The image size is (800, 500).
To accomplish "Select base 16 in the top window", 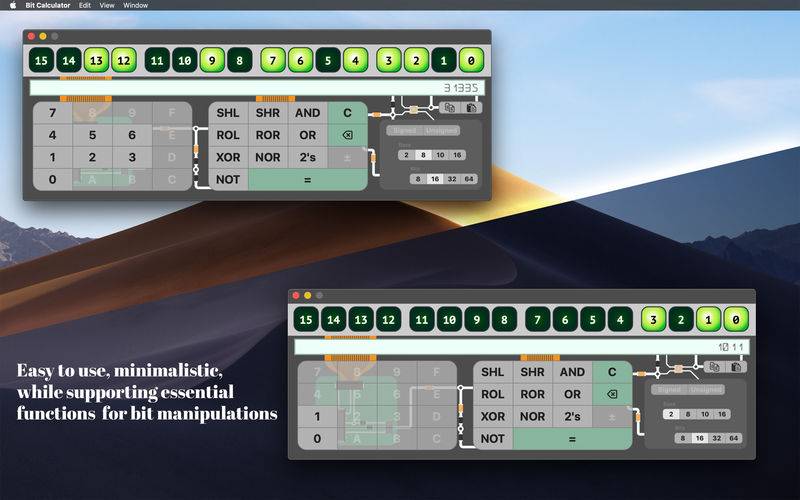I will (457, 155).
